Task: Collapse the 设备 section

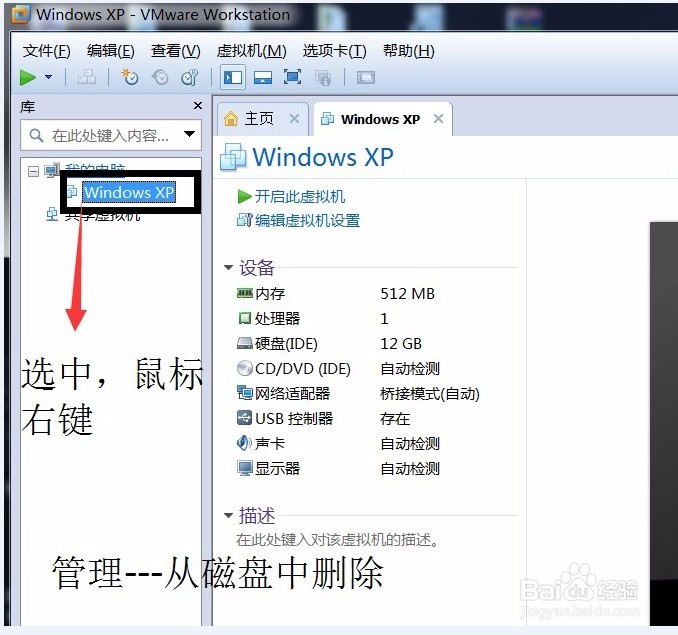Action: pyautogui.click(x=228, y=268)
